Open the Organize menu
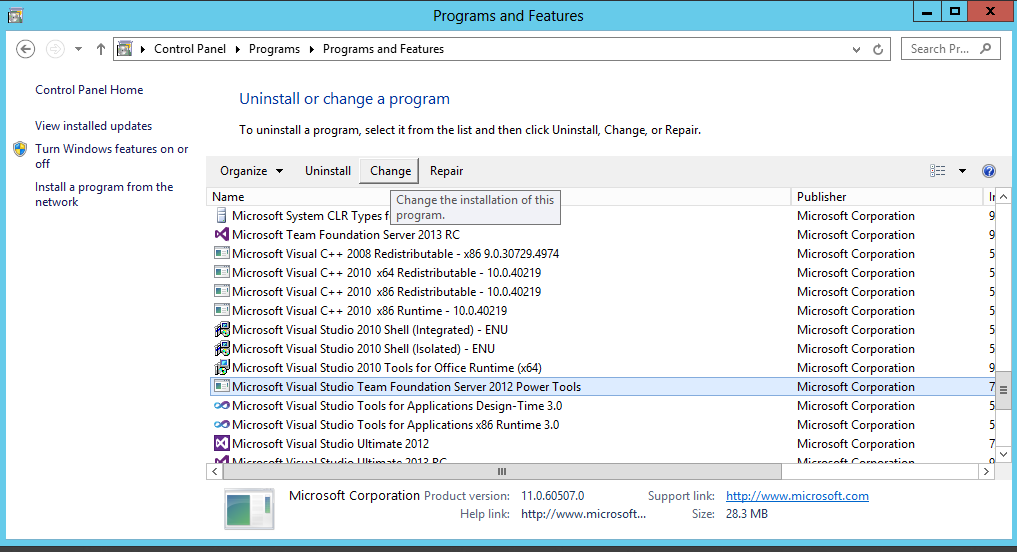 click(251, 171)
